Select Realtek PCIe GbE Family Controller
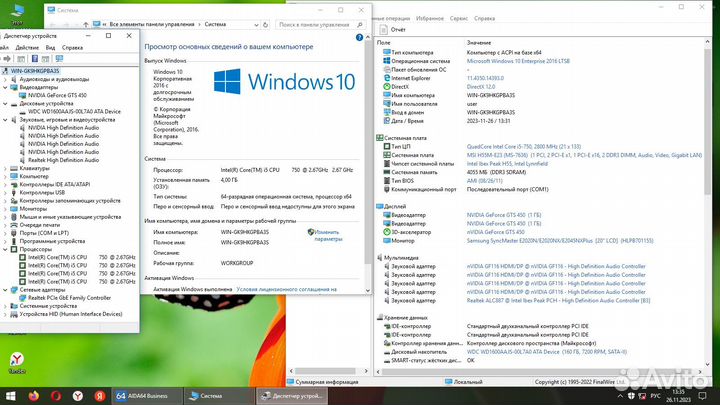720x405 pixels. coord(69,298)
